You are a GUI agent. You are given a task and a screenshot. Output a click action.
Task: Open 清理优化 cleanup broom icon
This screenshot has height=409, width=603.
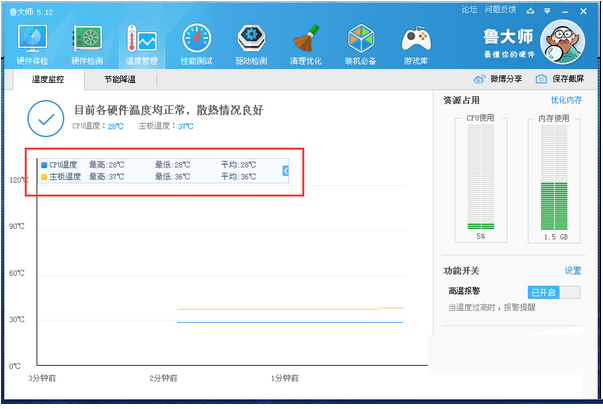coord(306,45)
